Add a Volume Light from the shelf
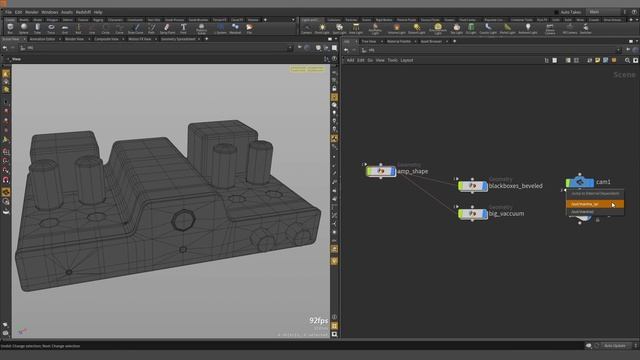This screenshot has width=640, height=360. 396,29
